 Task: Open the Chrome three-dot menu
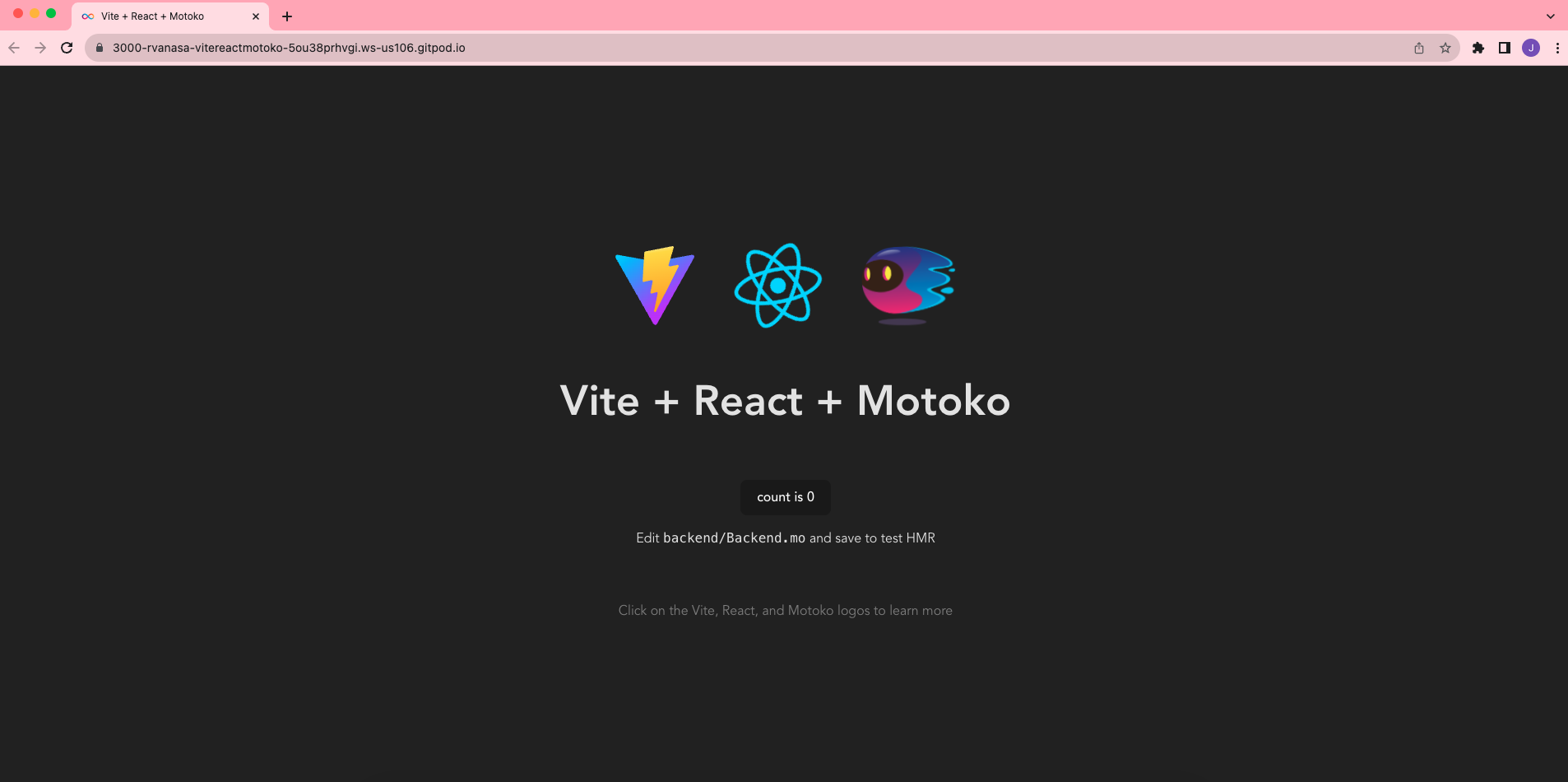[1557, 48]
